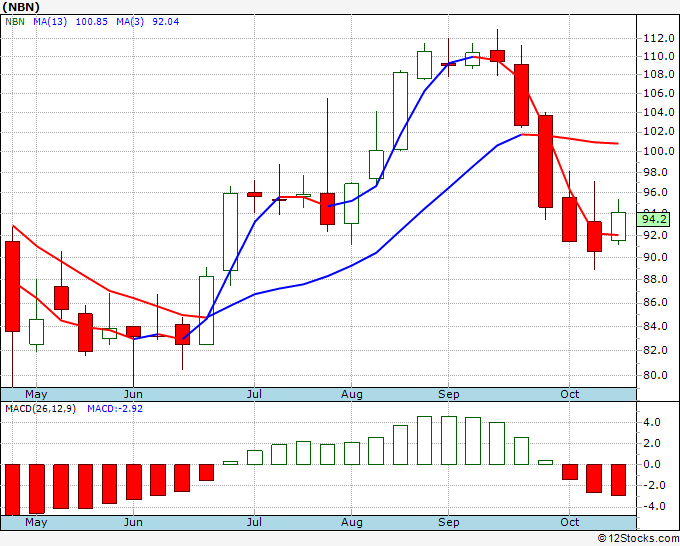
Task: Click Jul on the price chart axis
Action: [x=254, y=394]
